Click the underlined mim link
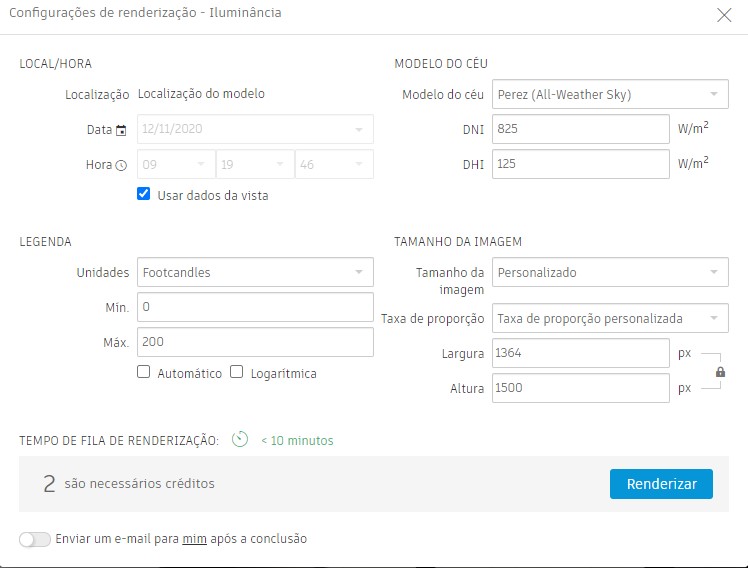748x568 pixels. click(x=194, y=539)
